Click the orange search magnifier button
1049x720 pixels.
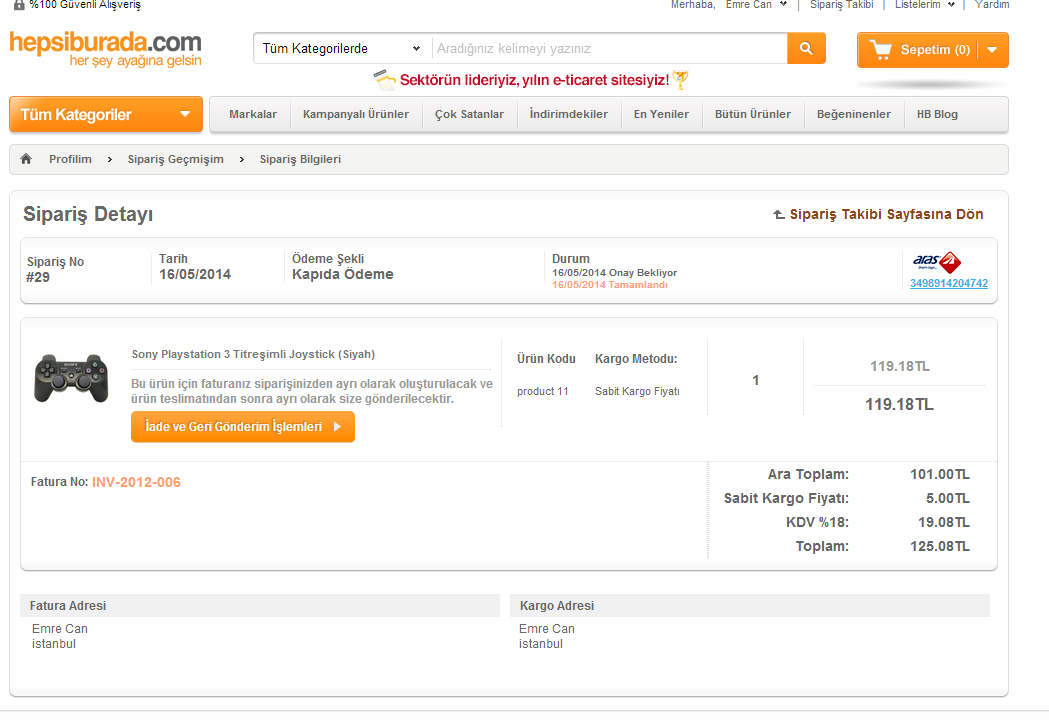click(x=806, y=48)
